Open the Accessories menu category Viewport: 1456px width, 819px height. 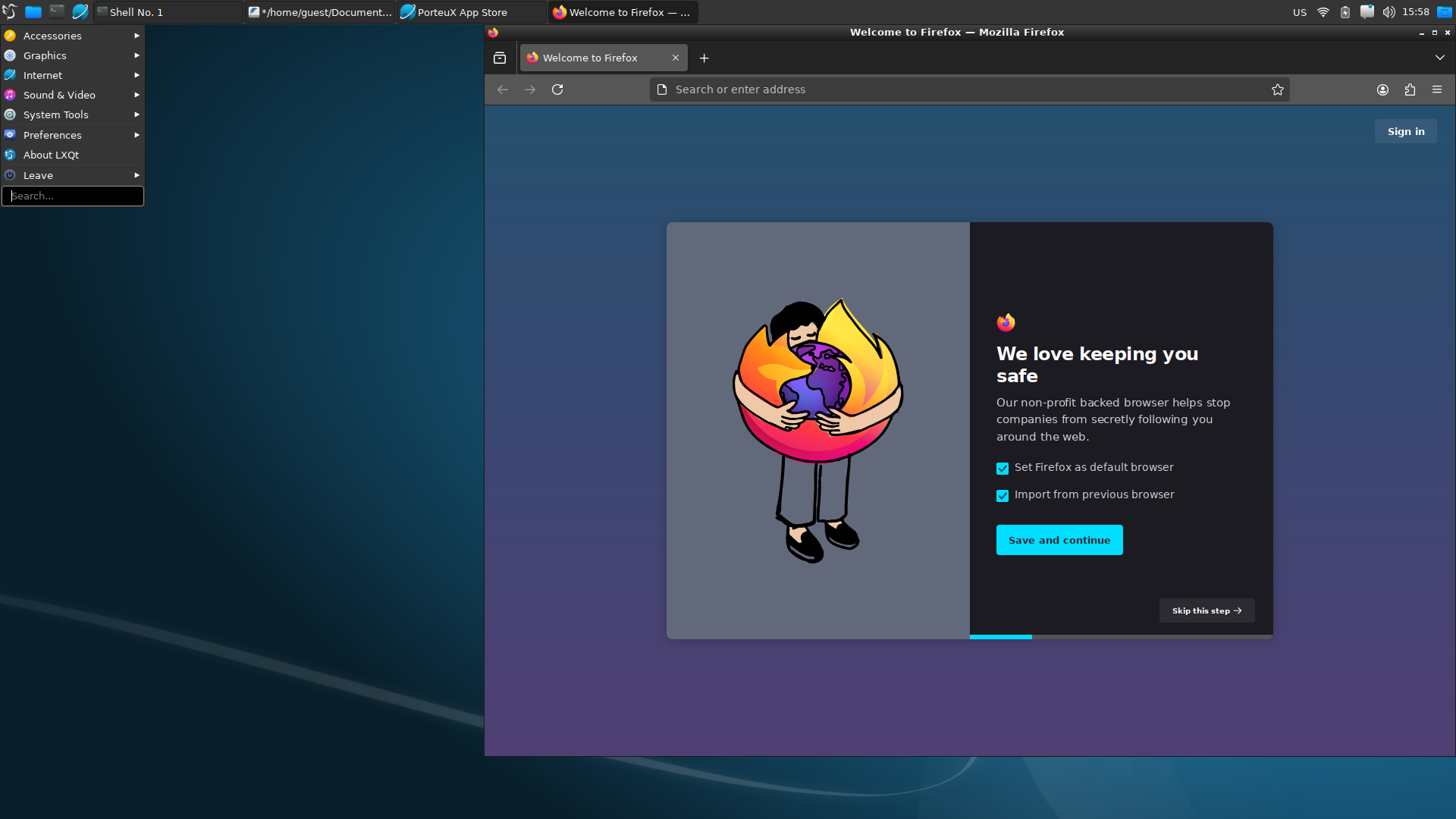point(73,36)
